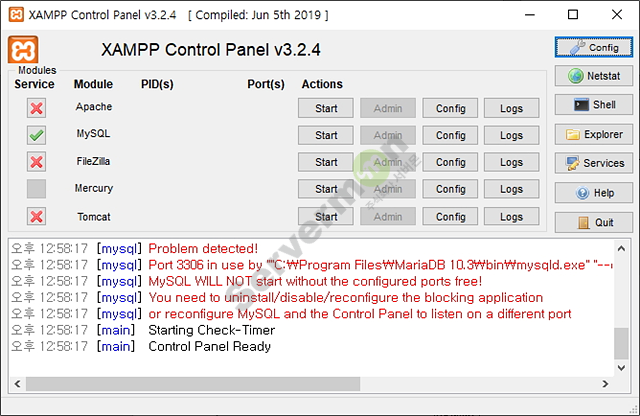Click the FileZilla module name

(93, 161)
